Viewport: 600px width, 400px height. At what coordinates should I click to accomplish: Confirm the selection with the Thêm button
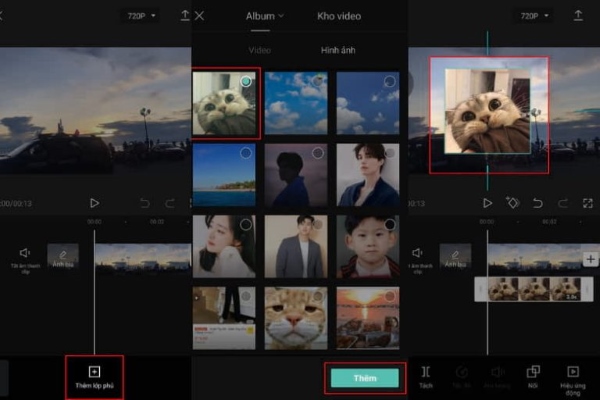pyautogui.click(x=365, y=378)
